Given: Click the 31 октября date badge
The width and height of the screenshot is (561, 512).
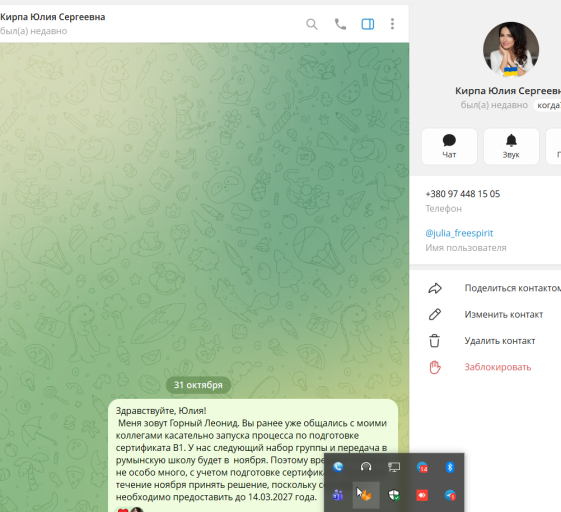Looking at the screenshot, I should click(x=198, y=385).
